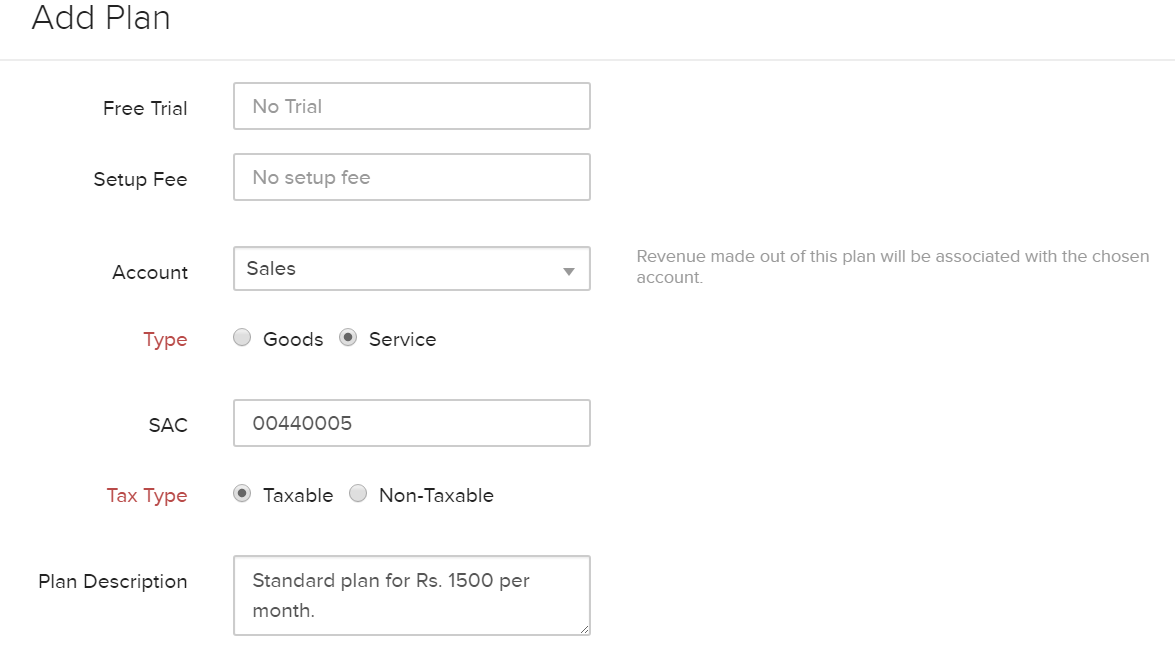The image size is (1175, 654).
Task: Click the Plan Description text area
Action: [411, 595]
